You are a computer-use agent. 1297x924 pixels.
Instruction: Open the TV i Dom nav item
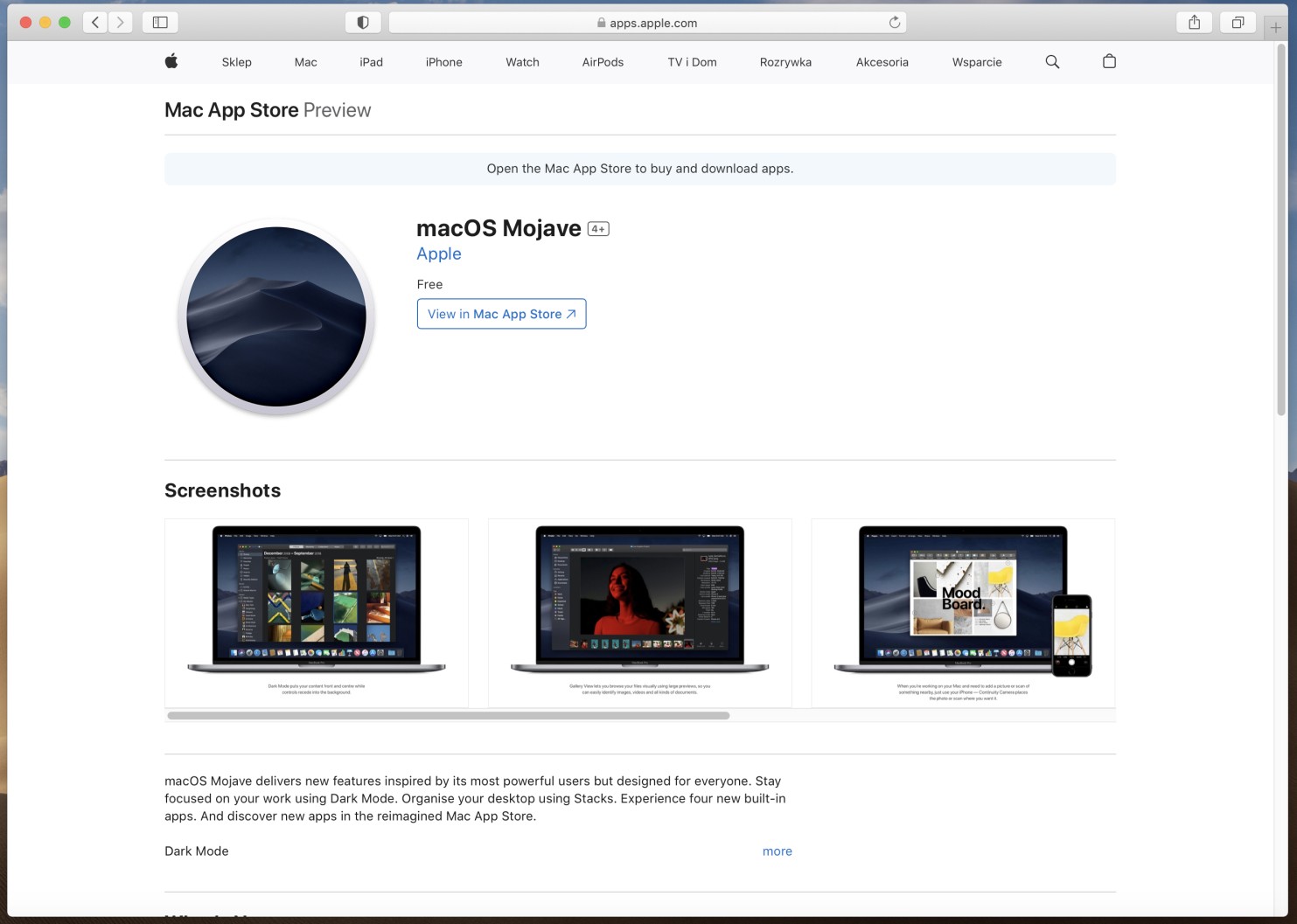pos(692,62)
